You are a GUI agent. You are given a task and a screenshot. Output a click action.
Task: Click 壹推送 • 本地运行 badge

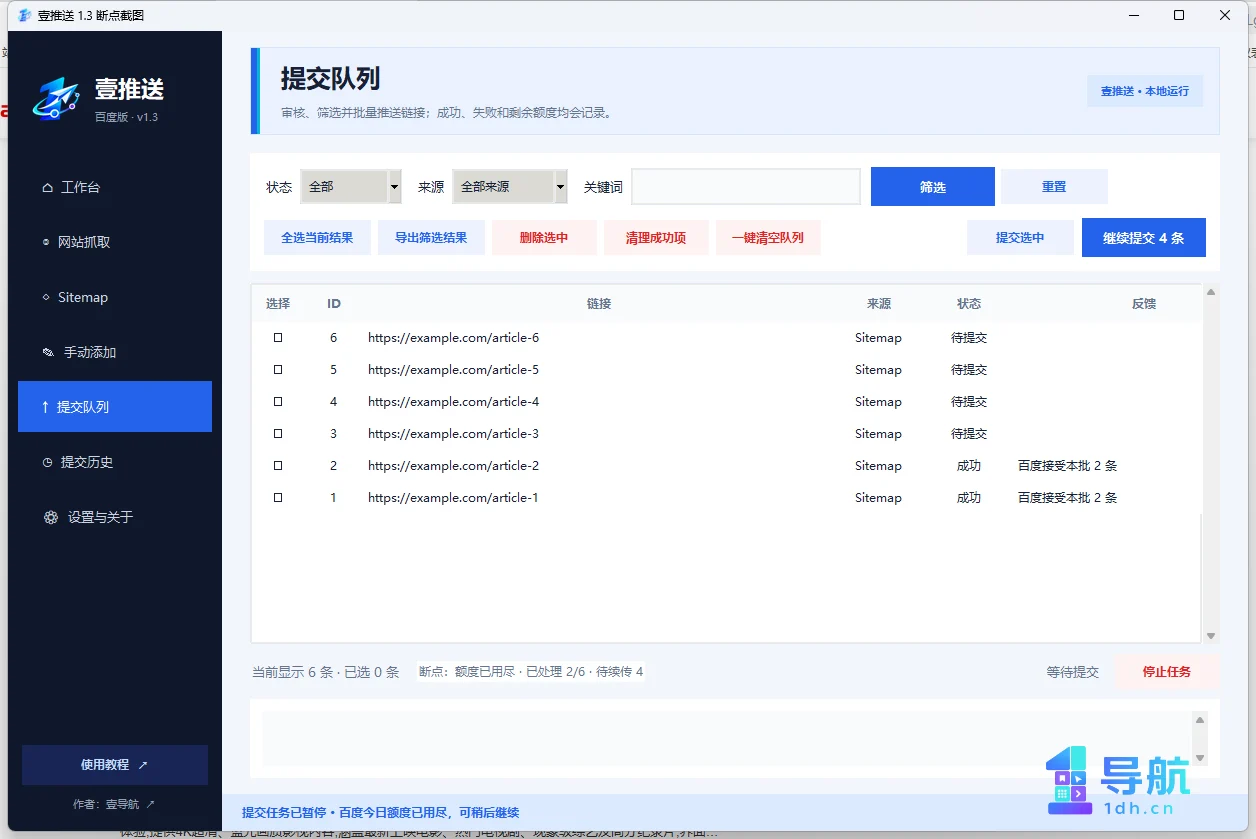tap(1145, 91)
